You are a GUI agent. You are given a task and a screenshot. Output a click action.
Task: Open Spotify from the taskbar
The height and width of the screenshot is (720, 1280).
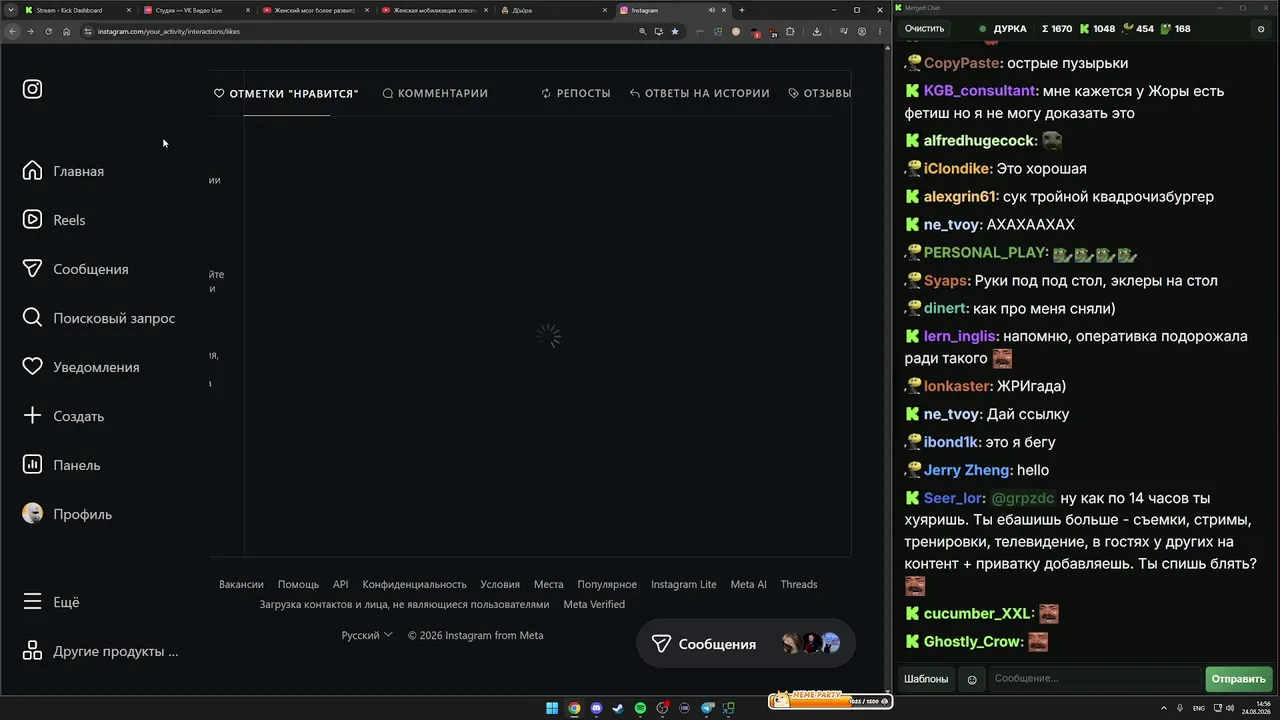(640, 708)
